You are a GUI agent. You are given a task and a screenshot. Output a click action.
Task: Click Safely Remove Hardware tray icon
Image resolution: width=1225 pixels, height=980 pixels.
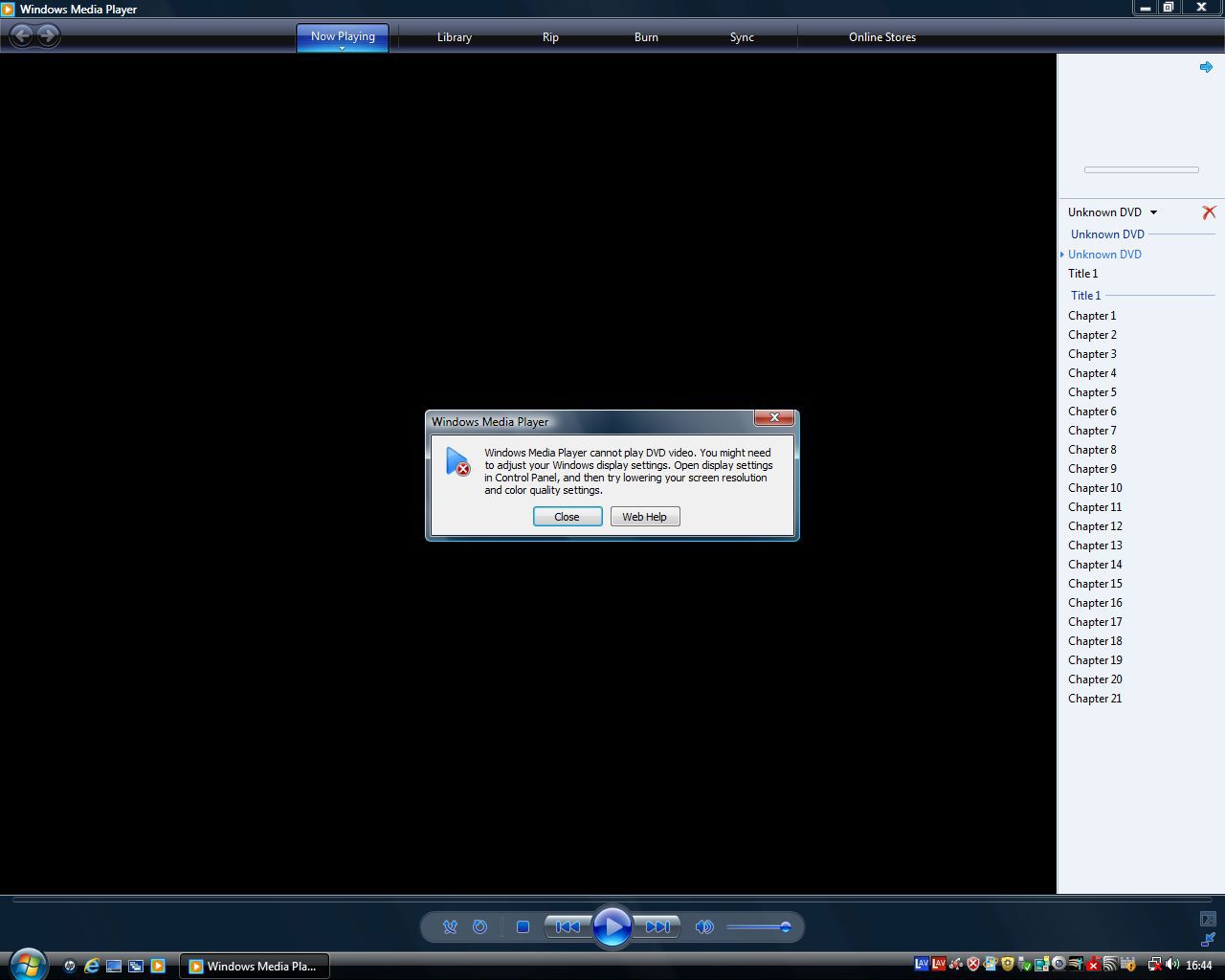click(1024, 964)
